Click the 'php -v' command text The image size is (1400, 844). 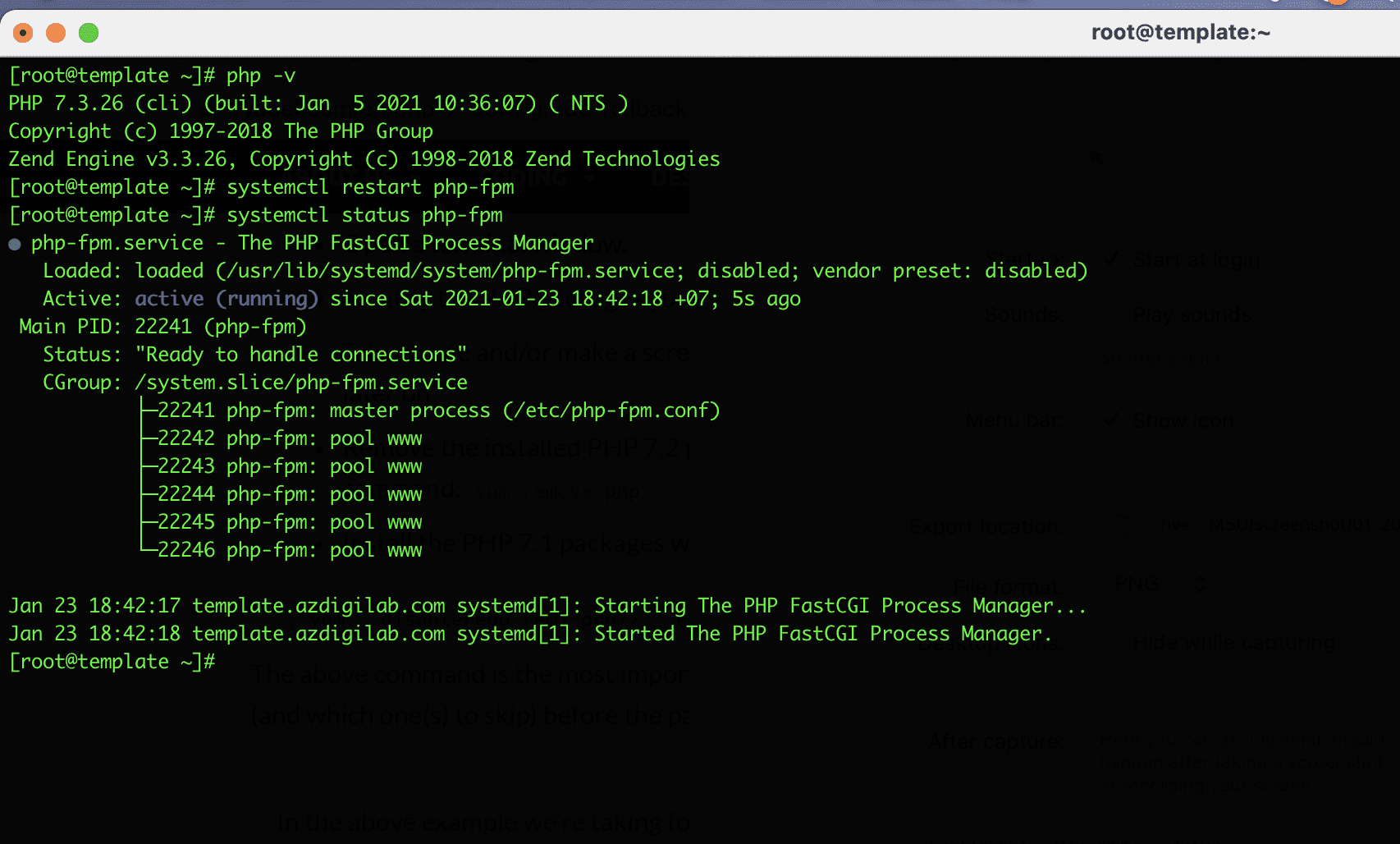click(x=261, y=76)
